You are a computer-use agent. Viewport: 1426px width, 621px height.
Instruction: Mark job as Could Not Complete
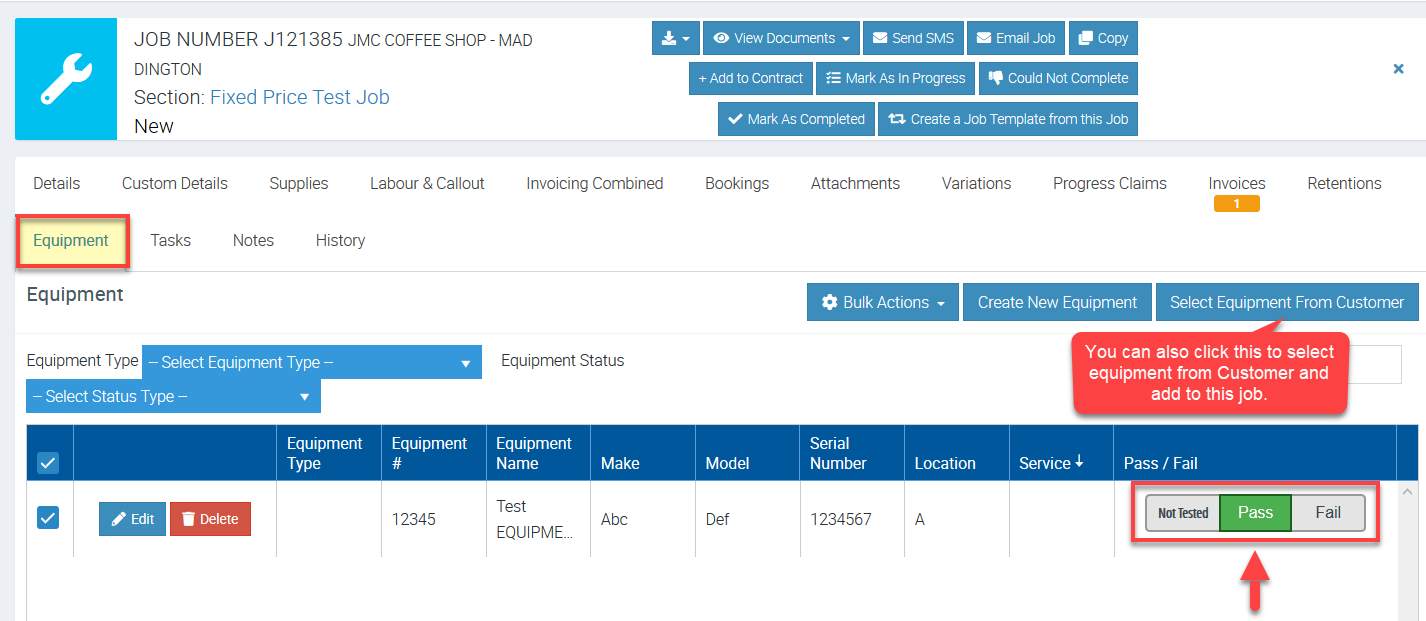click(x=1058, y=78)
